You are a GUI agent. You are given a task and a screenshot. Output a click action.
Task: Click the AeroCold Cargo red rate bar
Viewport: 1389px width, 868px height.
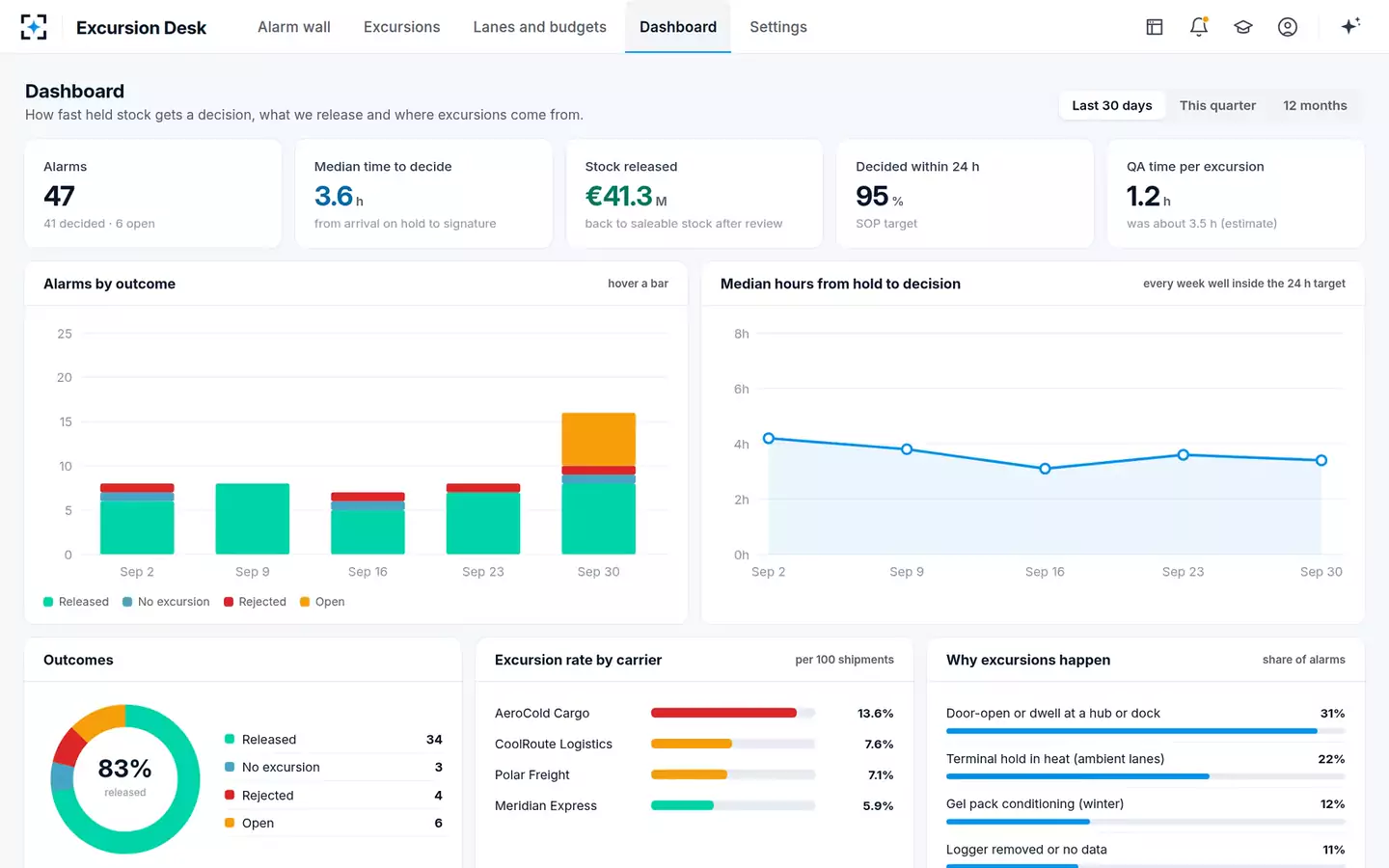click(x=723, y=714)
